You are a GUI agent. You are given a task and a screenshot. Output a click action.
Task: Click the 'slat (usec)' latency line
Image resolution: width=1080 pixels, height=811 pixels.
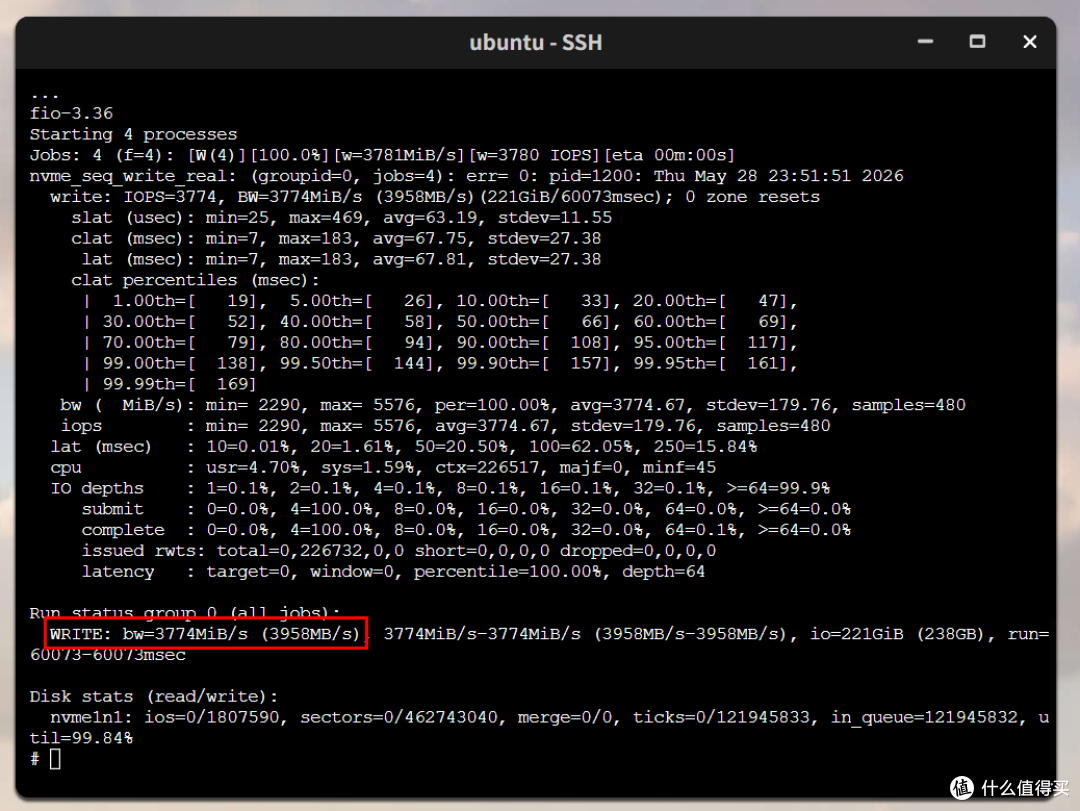(342, 218)
